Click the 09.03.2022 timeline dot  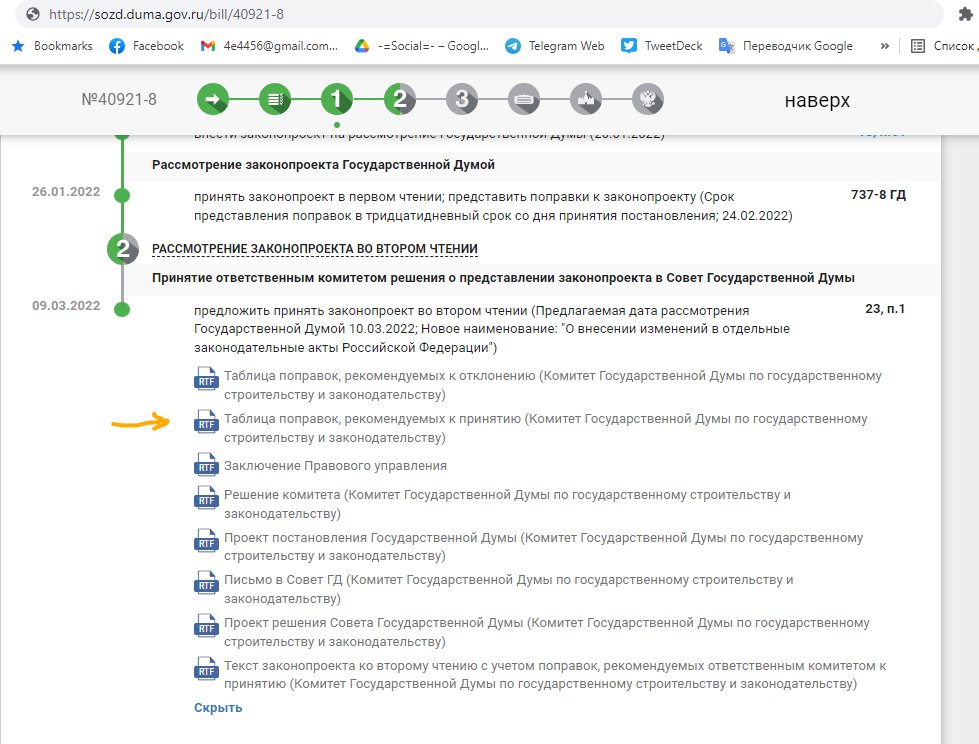point(122,309)
